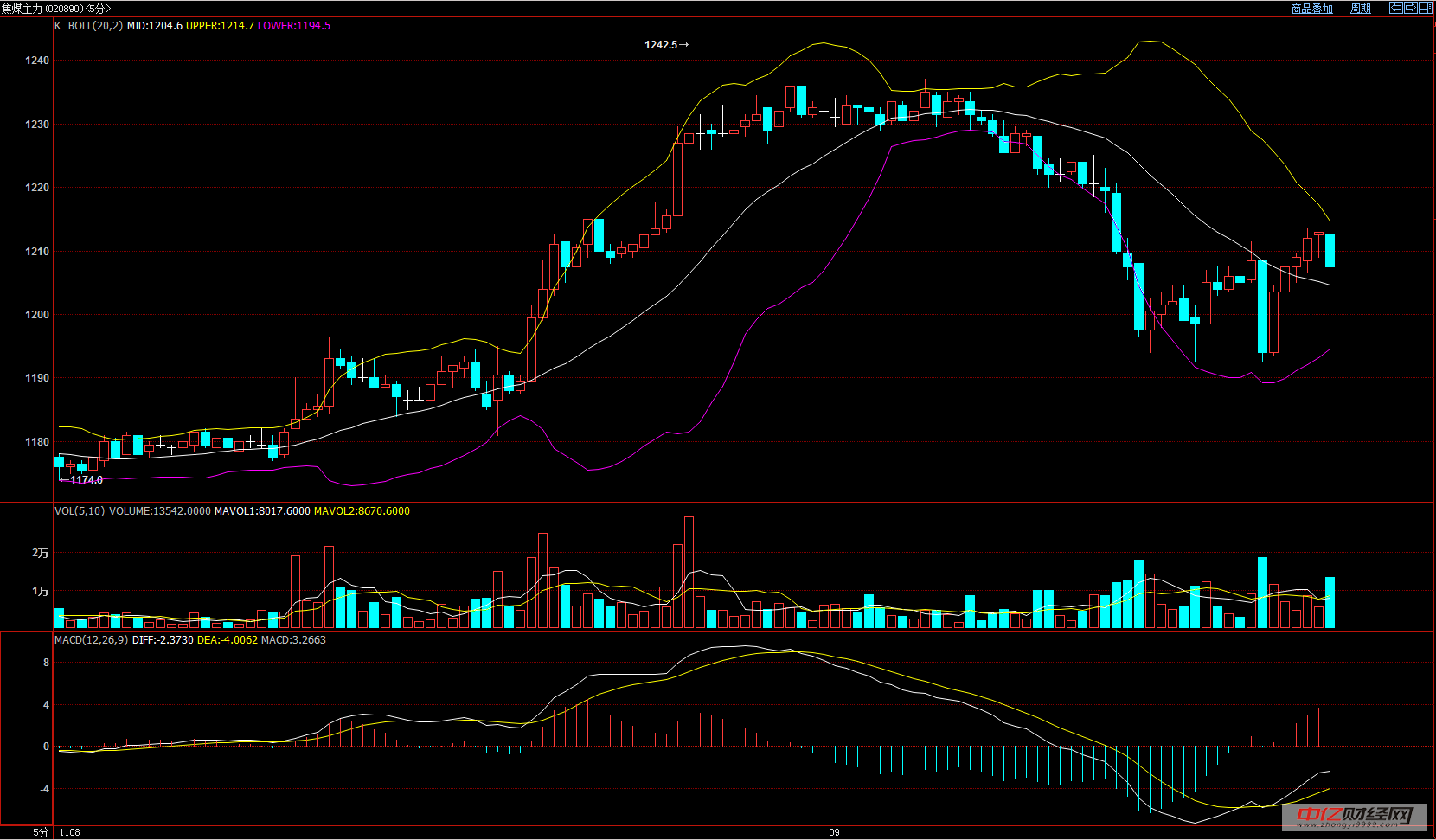Click the MAVOL1:8017.6000 readout
This screenshot has width=1436, height=840.
tap(262, 511)
